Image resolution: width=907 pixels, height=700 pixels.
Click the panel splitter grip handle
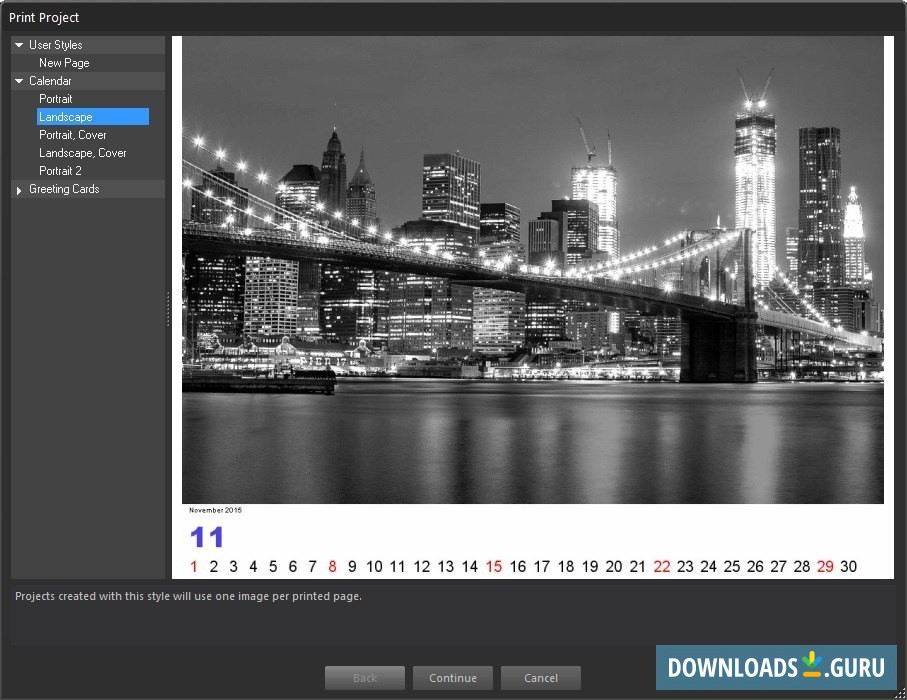click(168, 308)
